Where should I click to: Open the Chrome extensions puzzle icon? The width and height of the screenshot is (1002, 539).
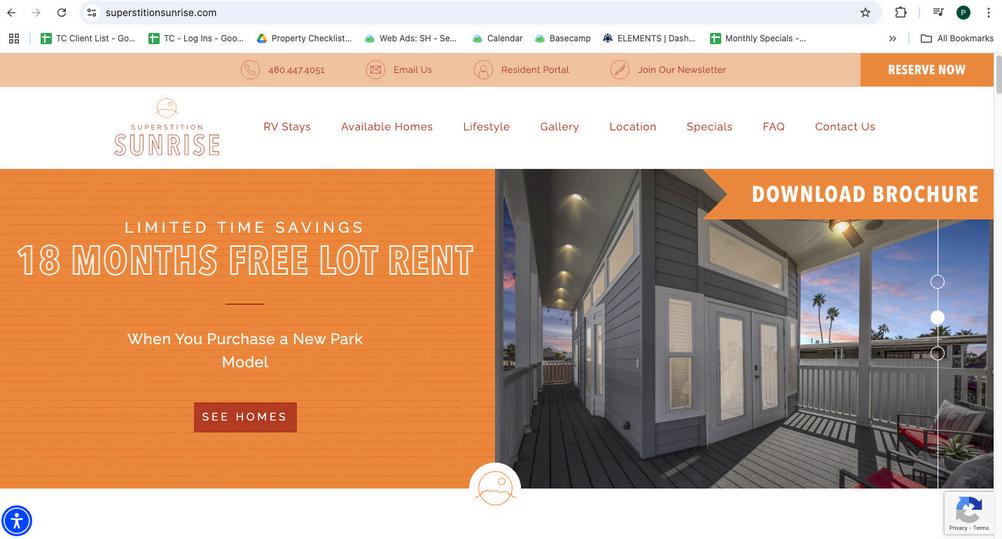coord(900,13)
